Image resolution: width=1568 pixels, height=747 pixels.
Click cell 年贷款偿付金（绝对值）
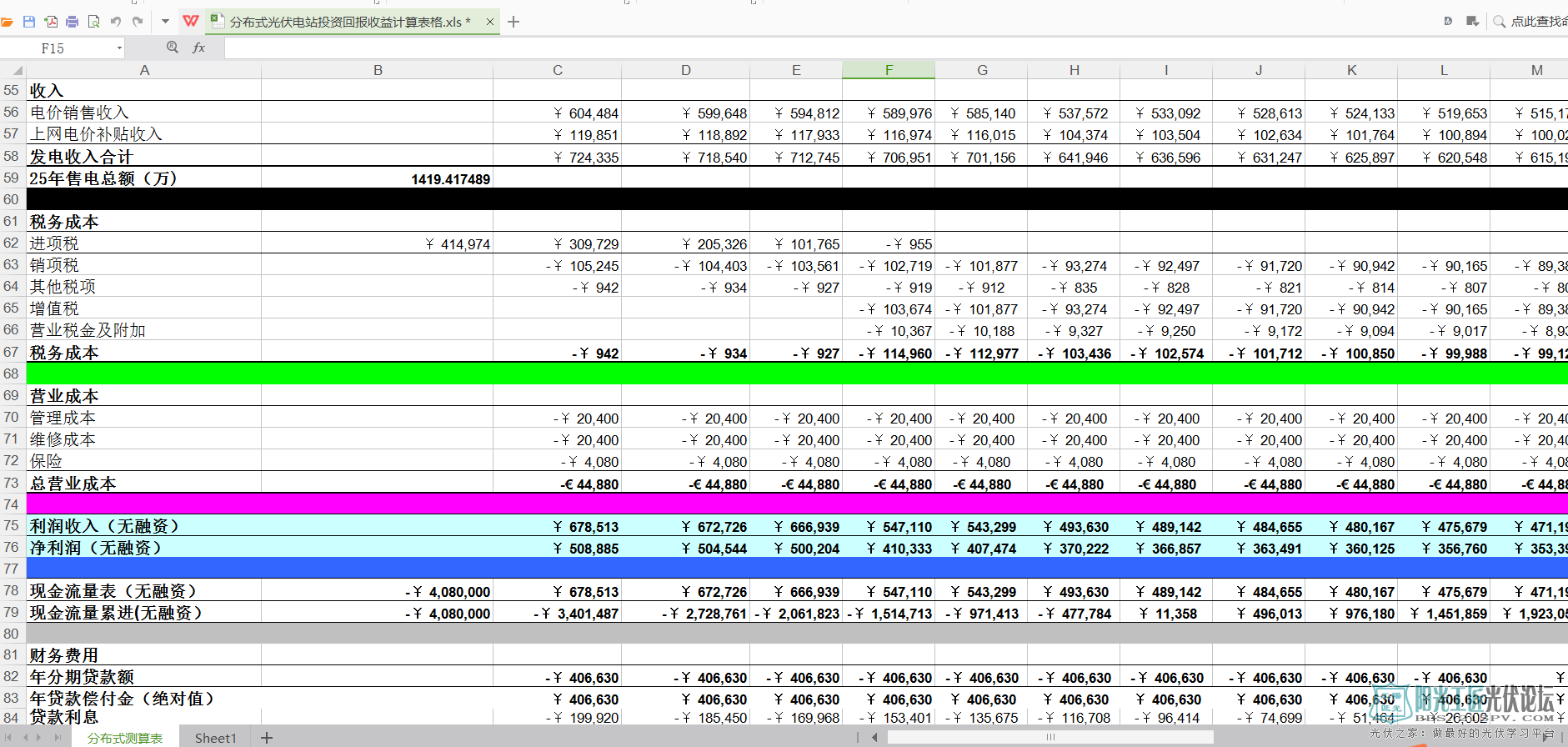point(144,699)
